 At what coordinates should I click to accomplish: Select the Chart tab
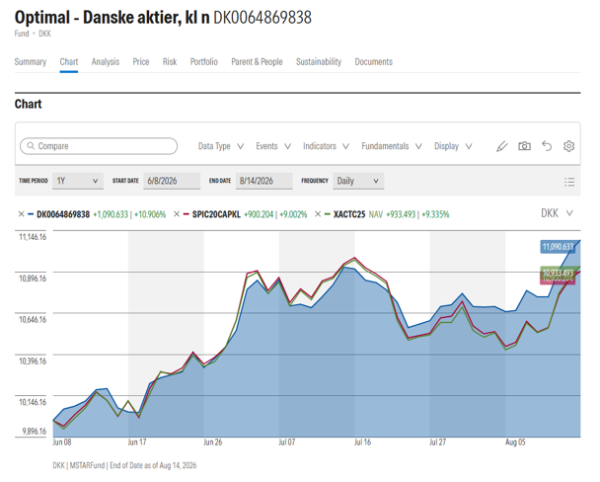(69, 62)
